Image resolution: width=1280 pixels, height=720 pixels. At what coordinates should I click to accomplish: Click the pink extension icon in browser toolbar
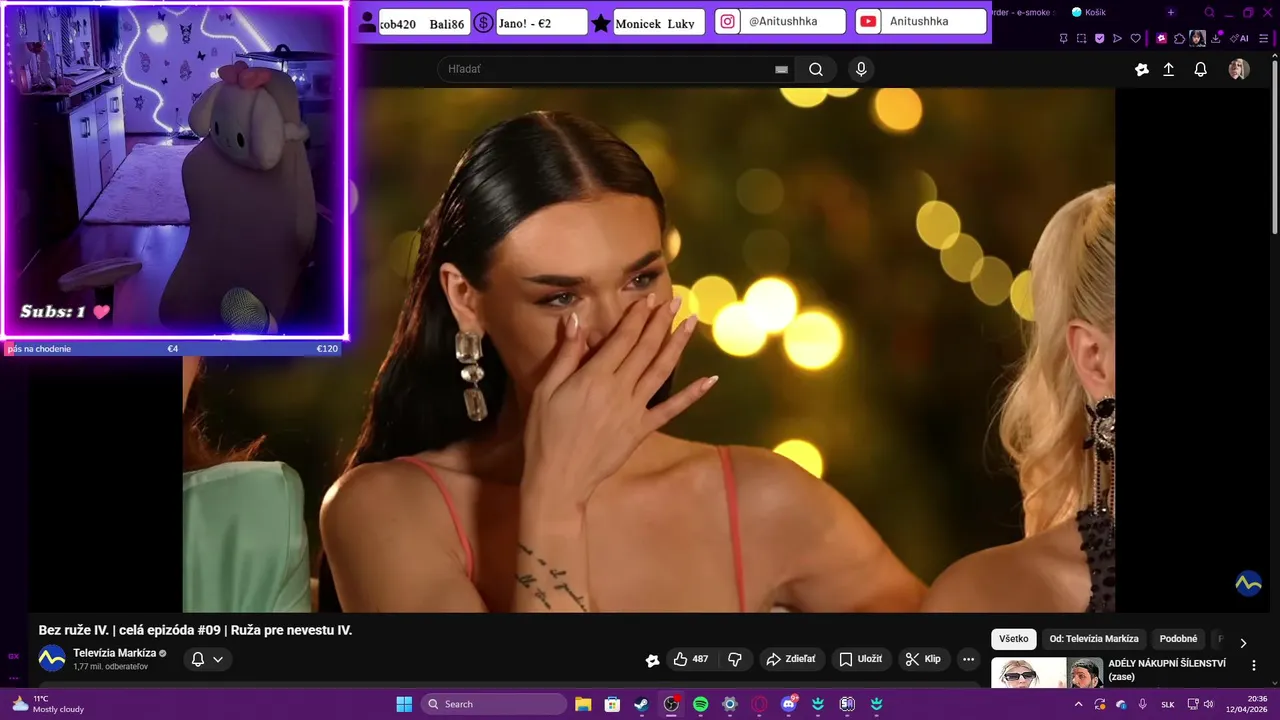pyautogui.click(x=1161, y=38)
